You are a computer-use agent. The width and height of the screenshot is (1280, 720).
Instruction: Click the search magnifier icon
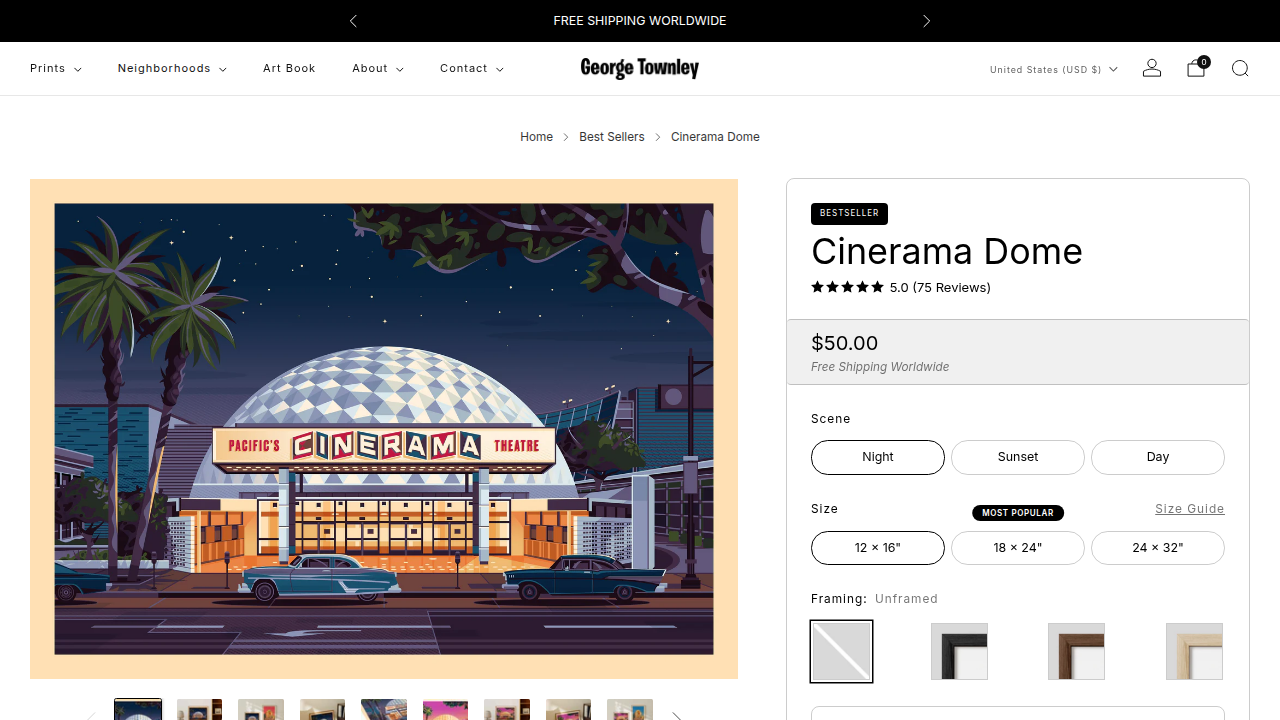1240,68
